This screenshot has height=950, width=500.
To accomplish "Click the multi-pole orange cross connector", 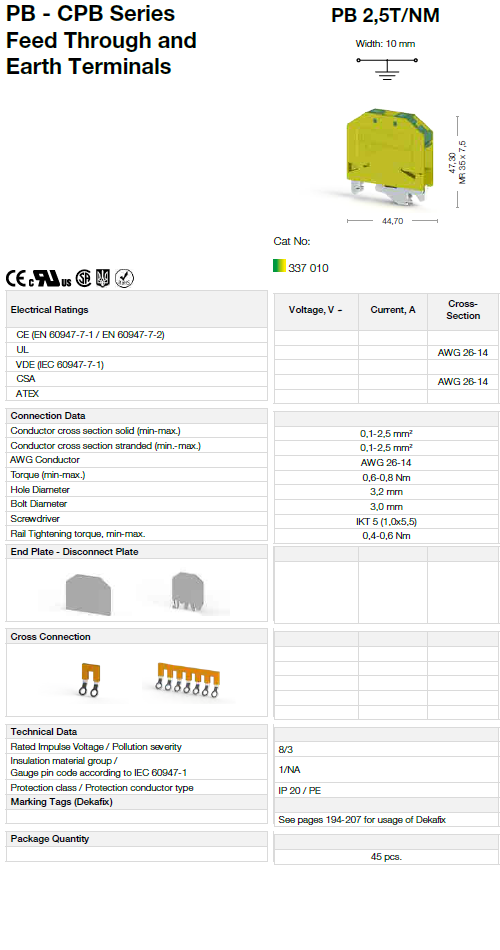I will (188, 679).
